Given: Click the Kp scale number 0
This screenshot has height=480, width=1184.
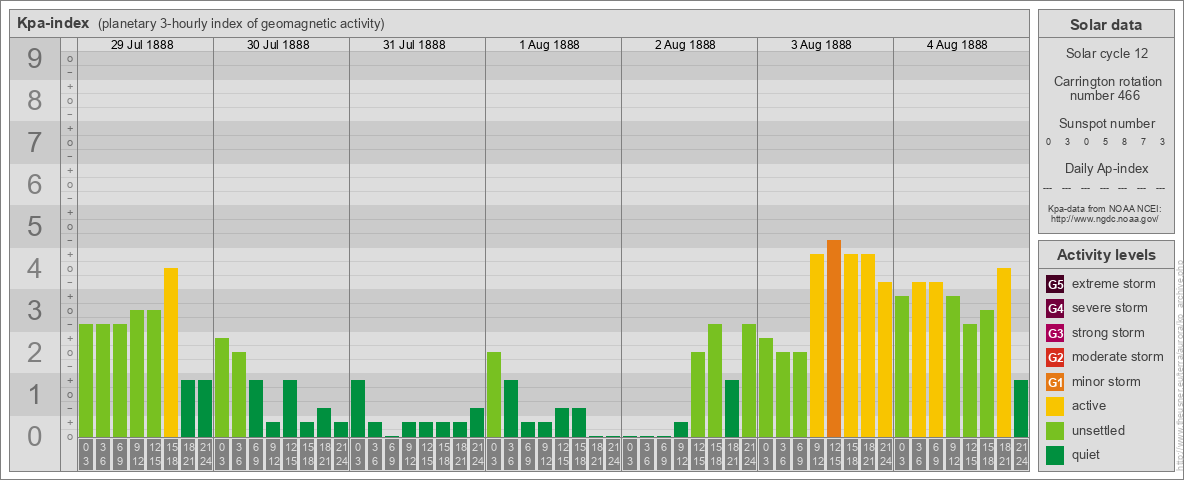Looking at the screenshot, I should click(x=35, y=436).
